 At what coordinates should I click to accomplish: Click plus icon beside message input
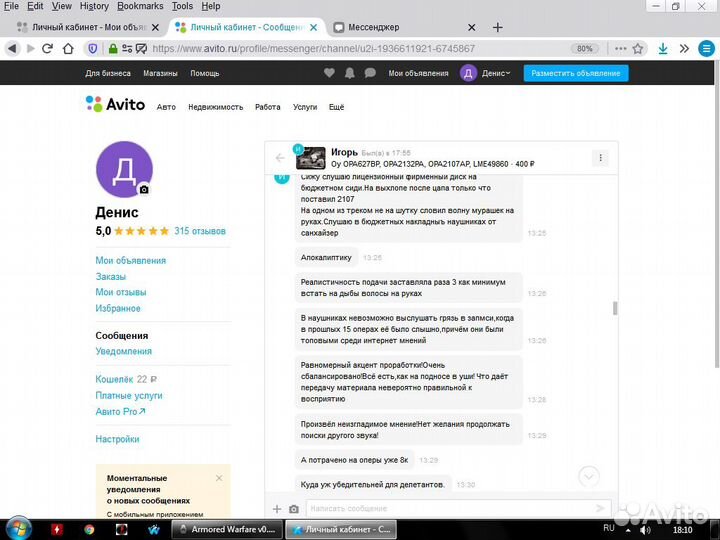277,509
